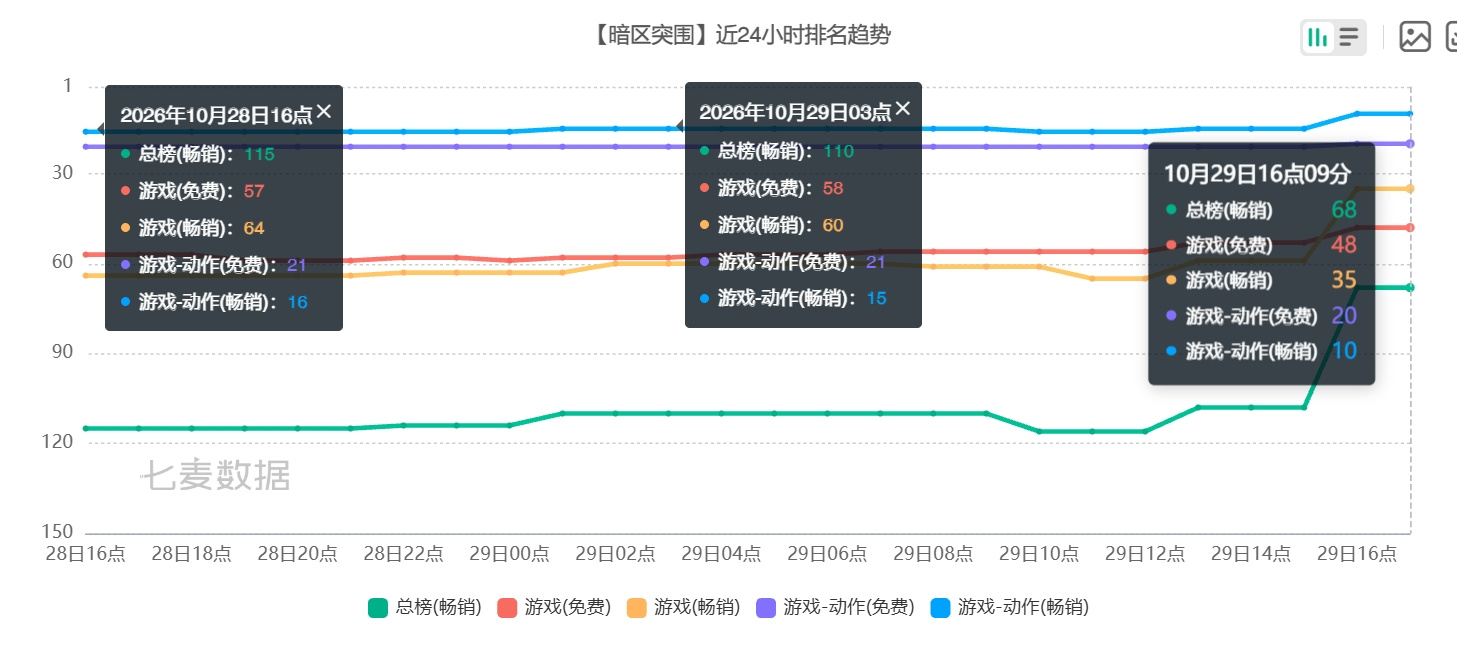The width and height of the screenshot is (1457, 657).
Task: Switch to the list view icon
Action: tap(1349, 38)
